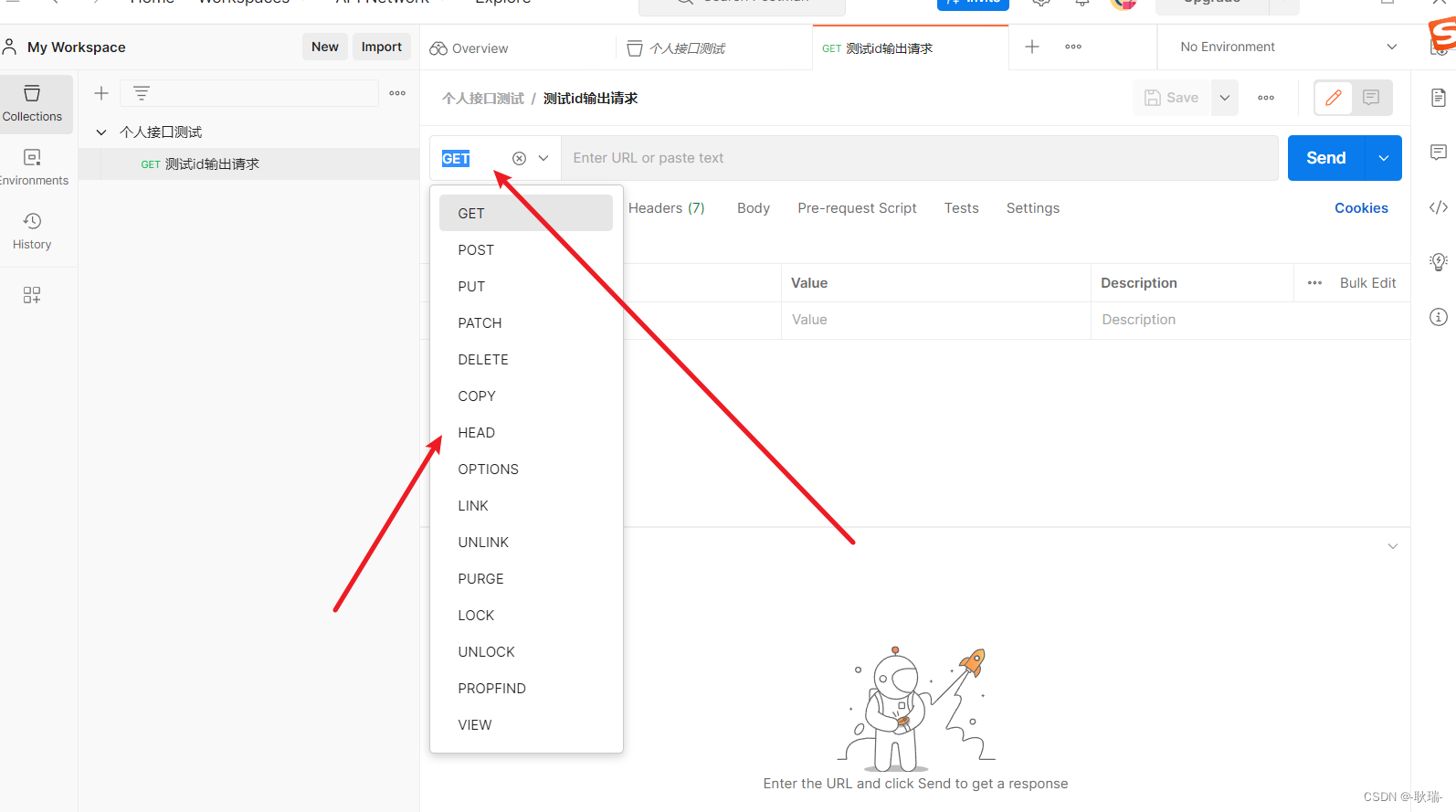Open collections panel more options dots
This screenshot has width=1456, height=812.
(x=397, y=93)
